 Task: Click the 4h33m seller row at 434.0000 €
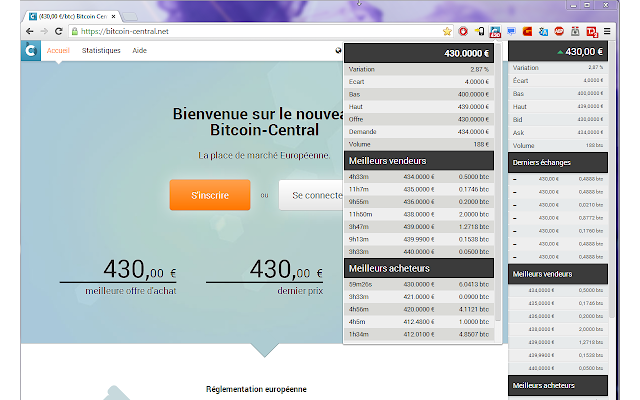419,177
